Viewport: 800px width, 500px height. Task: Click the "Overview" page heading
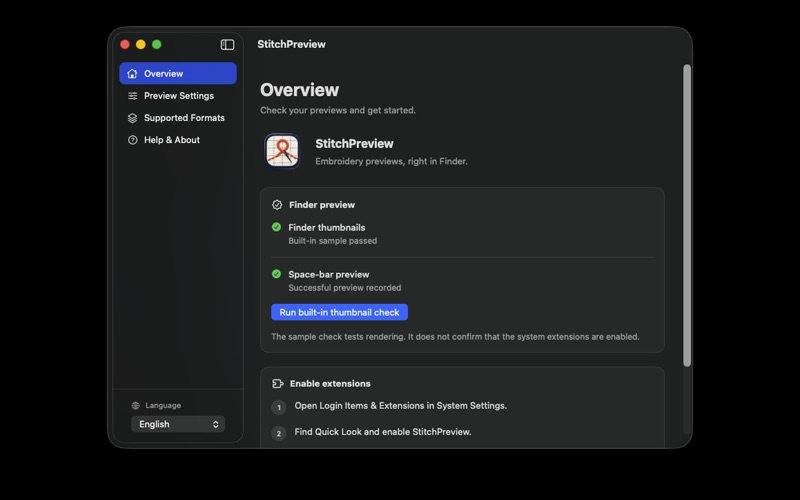(299, 90)
